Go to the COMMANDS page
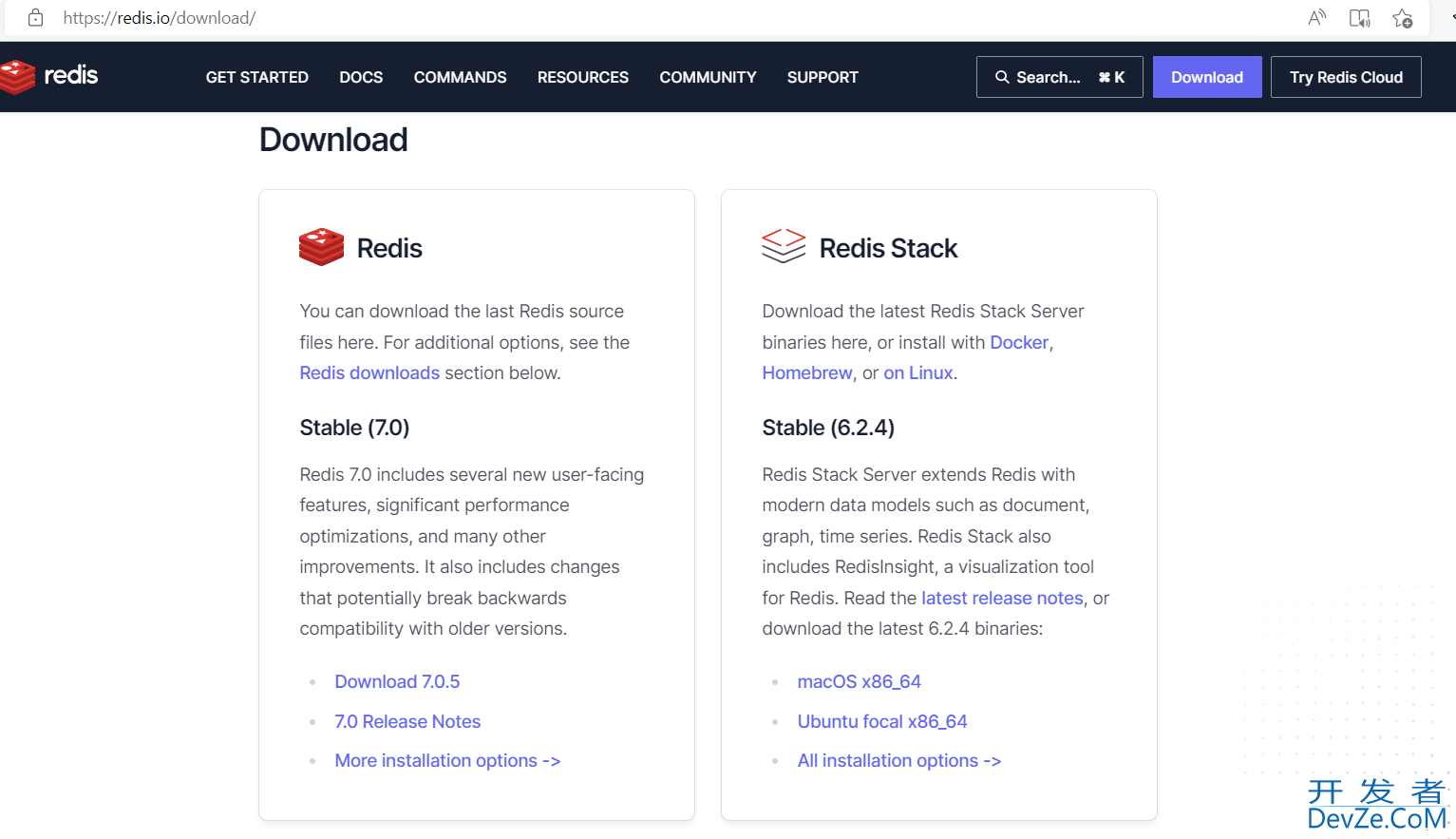The height and width of the screenshot is (839, 1456). 461,77
